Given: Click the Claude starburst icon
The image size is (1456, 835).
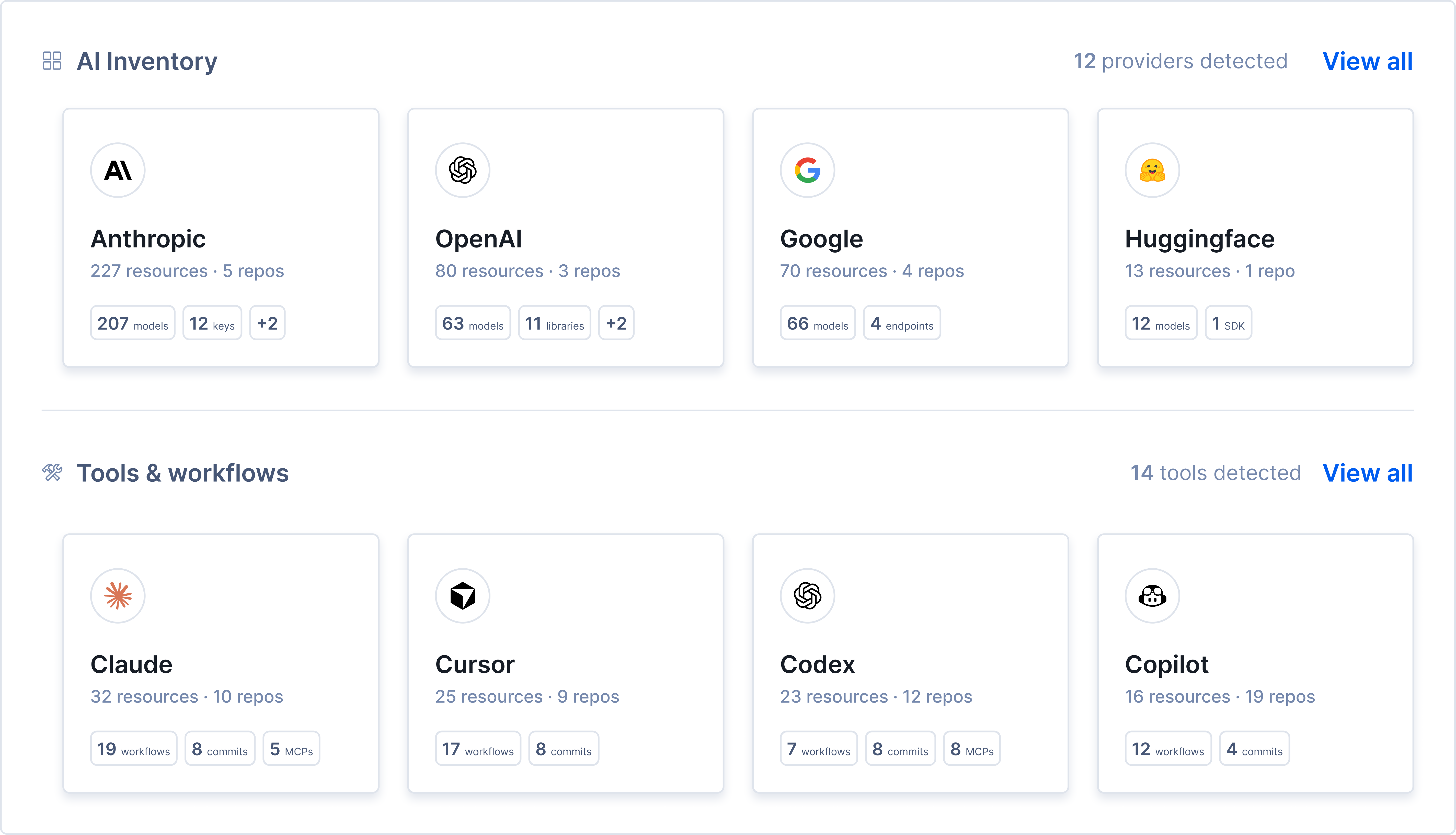Looking at the screenshot, I should tap(118, 596).
